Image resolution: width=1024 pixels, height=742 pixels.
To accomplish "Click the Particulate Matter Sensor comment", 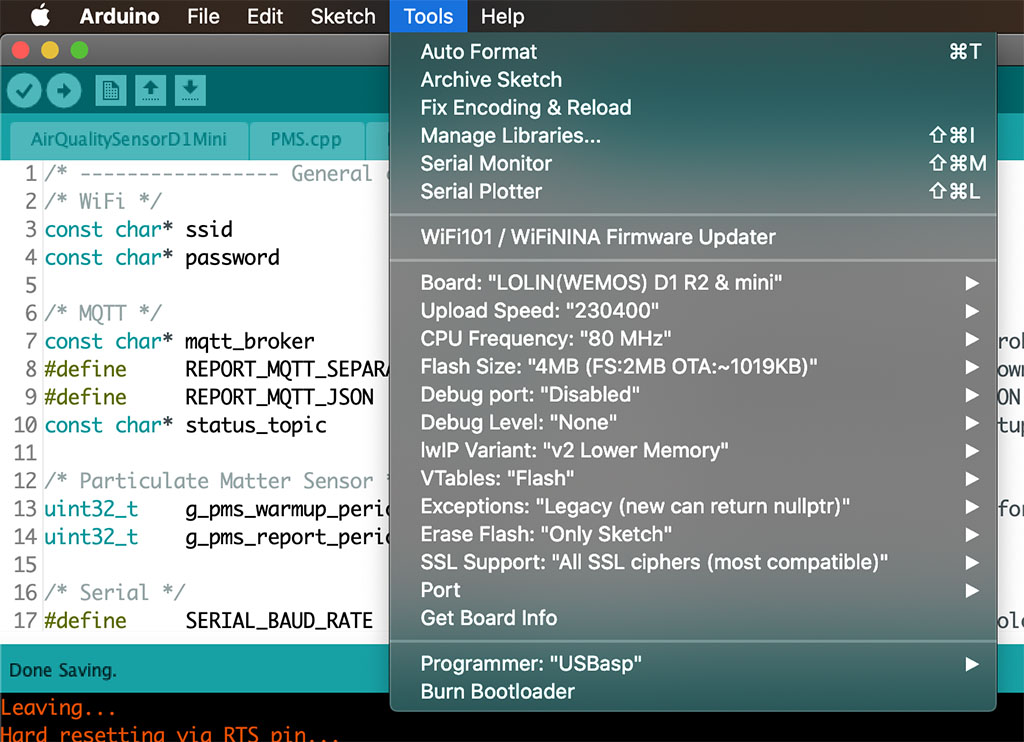I will click(x=217, y=481).
